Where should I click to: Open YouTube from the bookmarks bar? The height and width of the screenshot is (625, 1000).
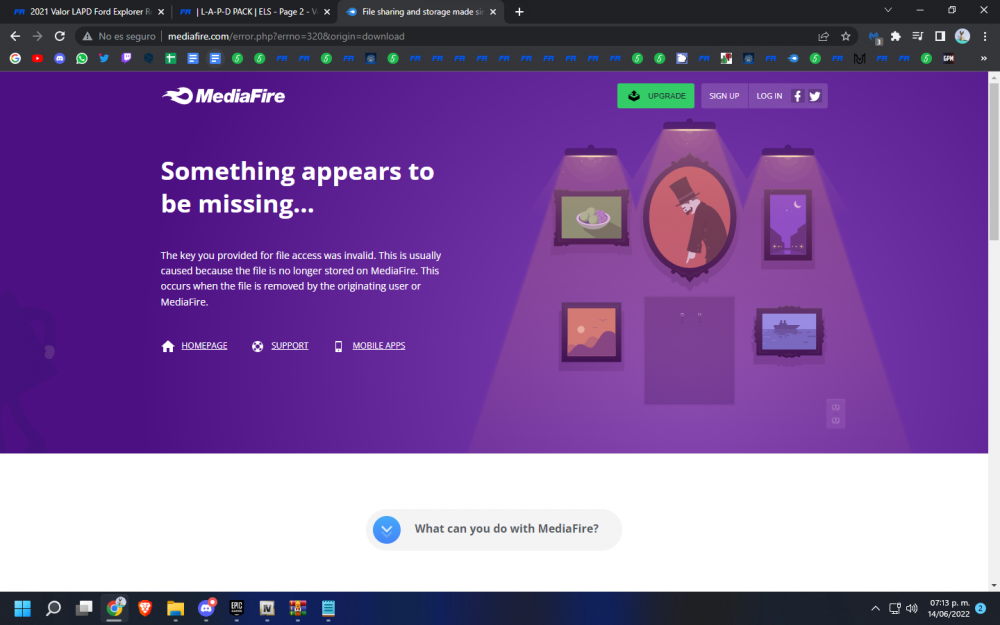[x=37, y=58]
